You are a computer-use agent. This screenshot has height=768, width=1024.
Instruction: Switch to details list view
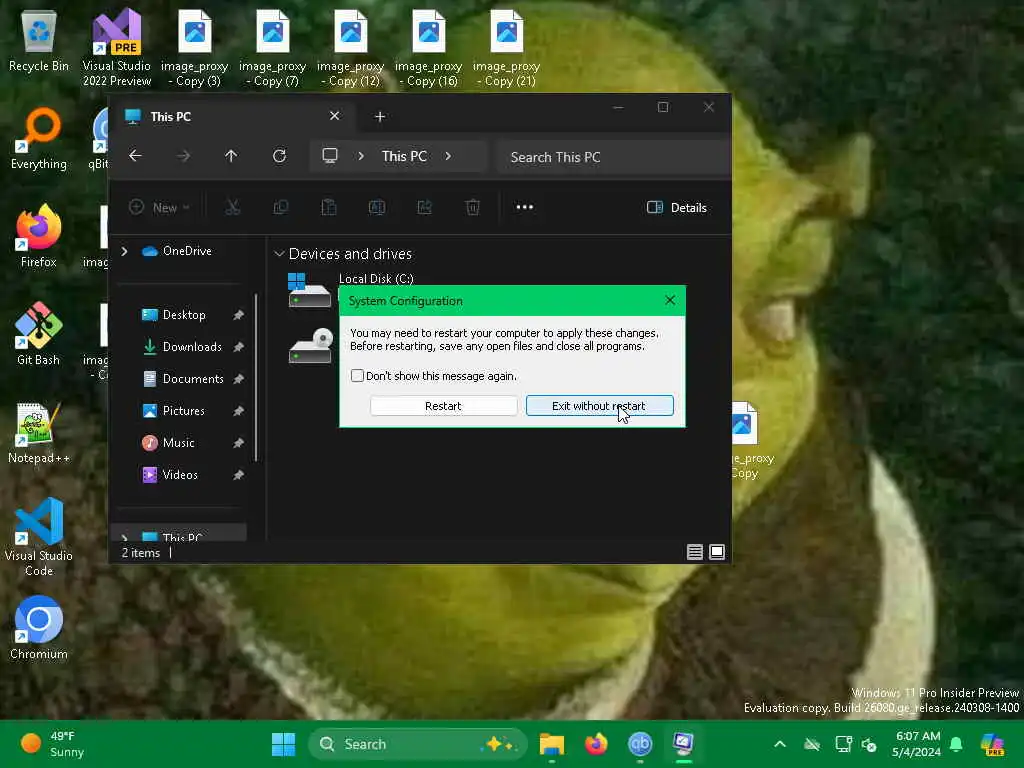[695, 552]
